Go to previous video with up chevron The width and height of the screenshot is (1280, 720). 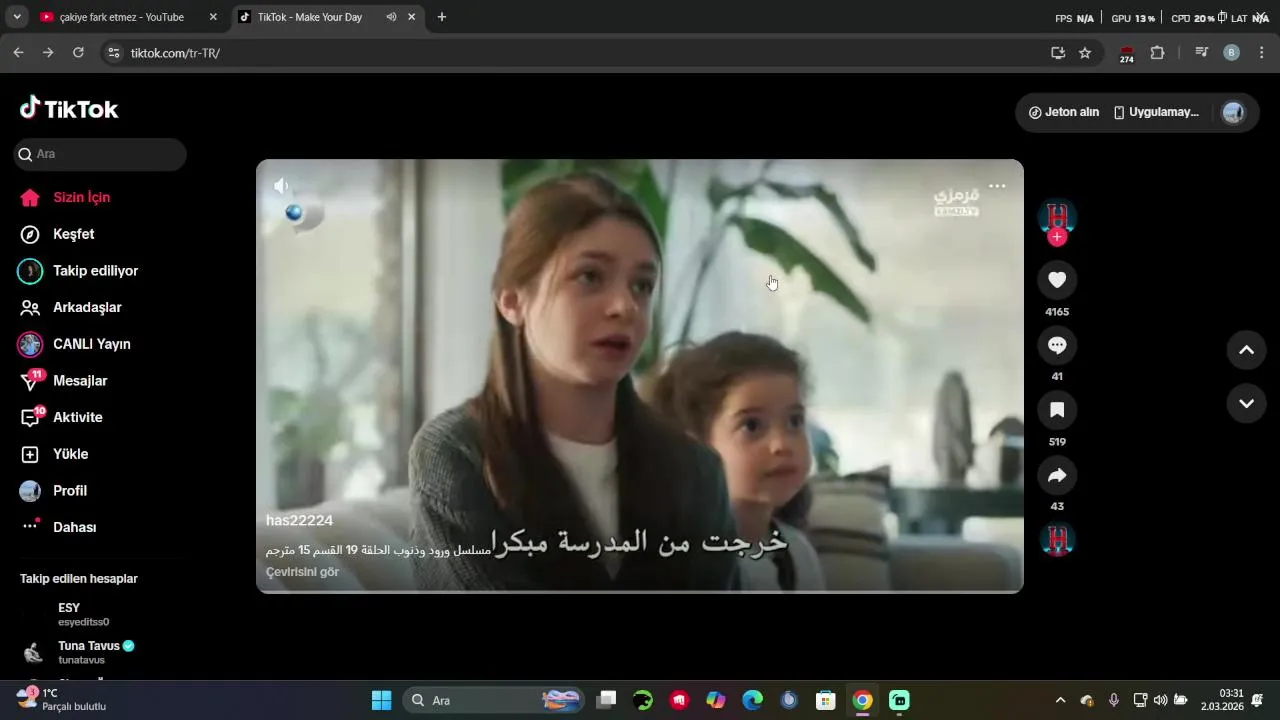[1246, 350]
